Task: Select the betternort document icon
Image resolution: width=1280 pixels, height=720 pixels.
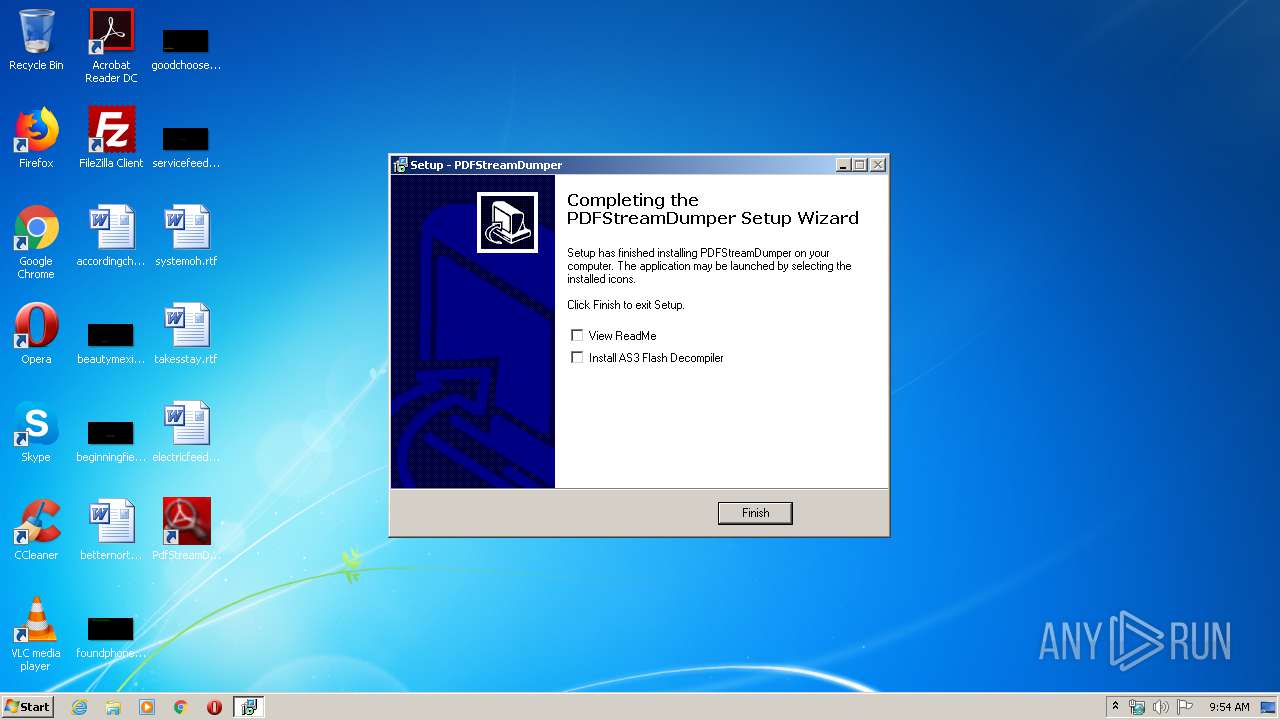Action: click(x=111, y=531)
